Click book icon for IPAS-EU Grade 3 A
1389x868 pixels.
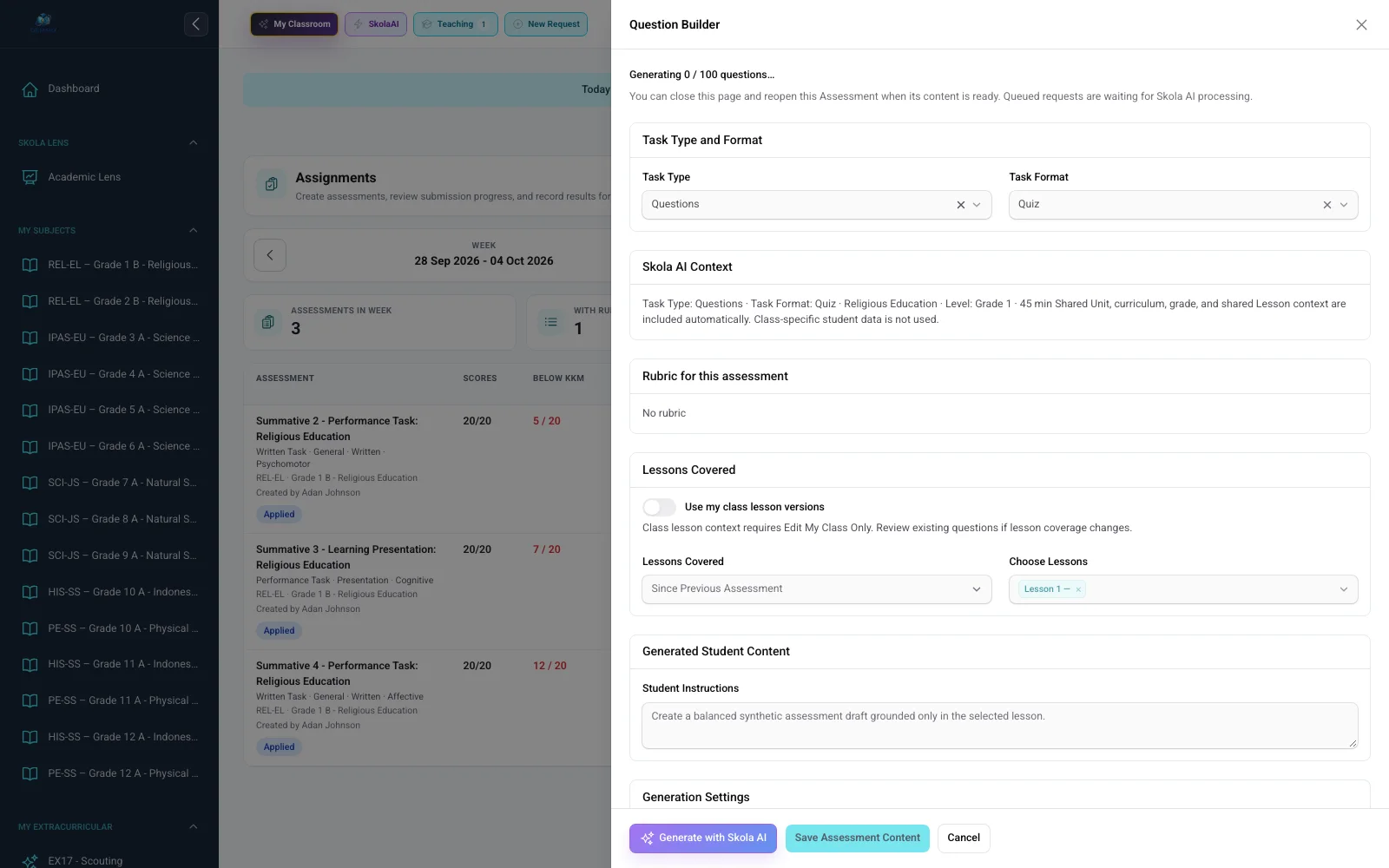pyautogui.click(x=30, y=338)
